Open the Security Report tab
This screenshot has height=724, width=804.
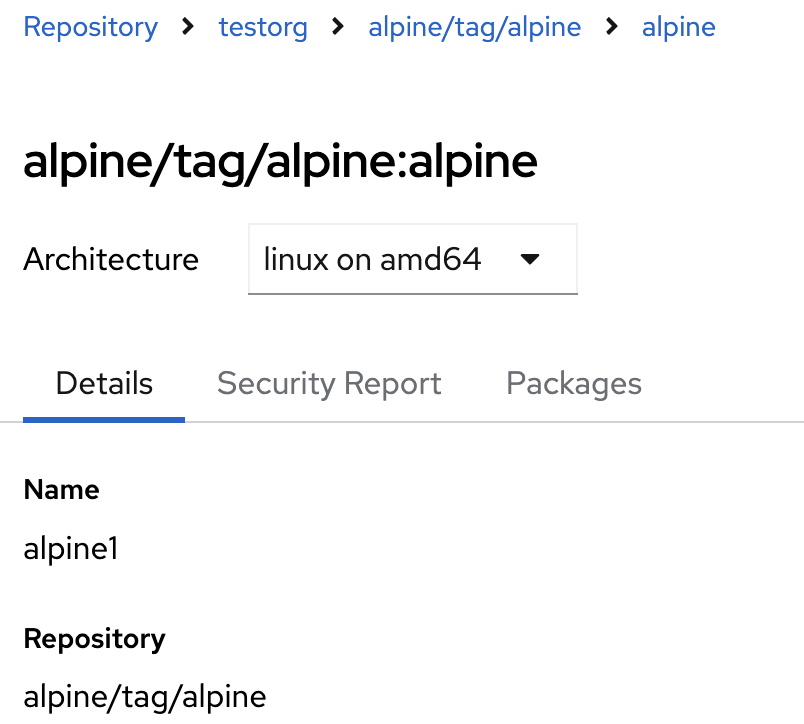[x=329, y=384]
